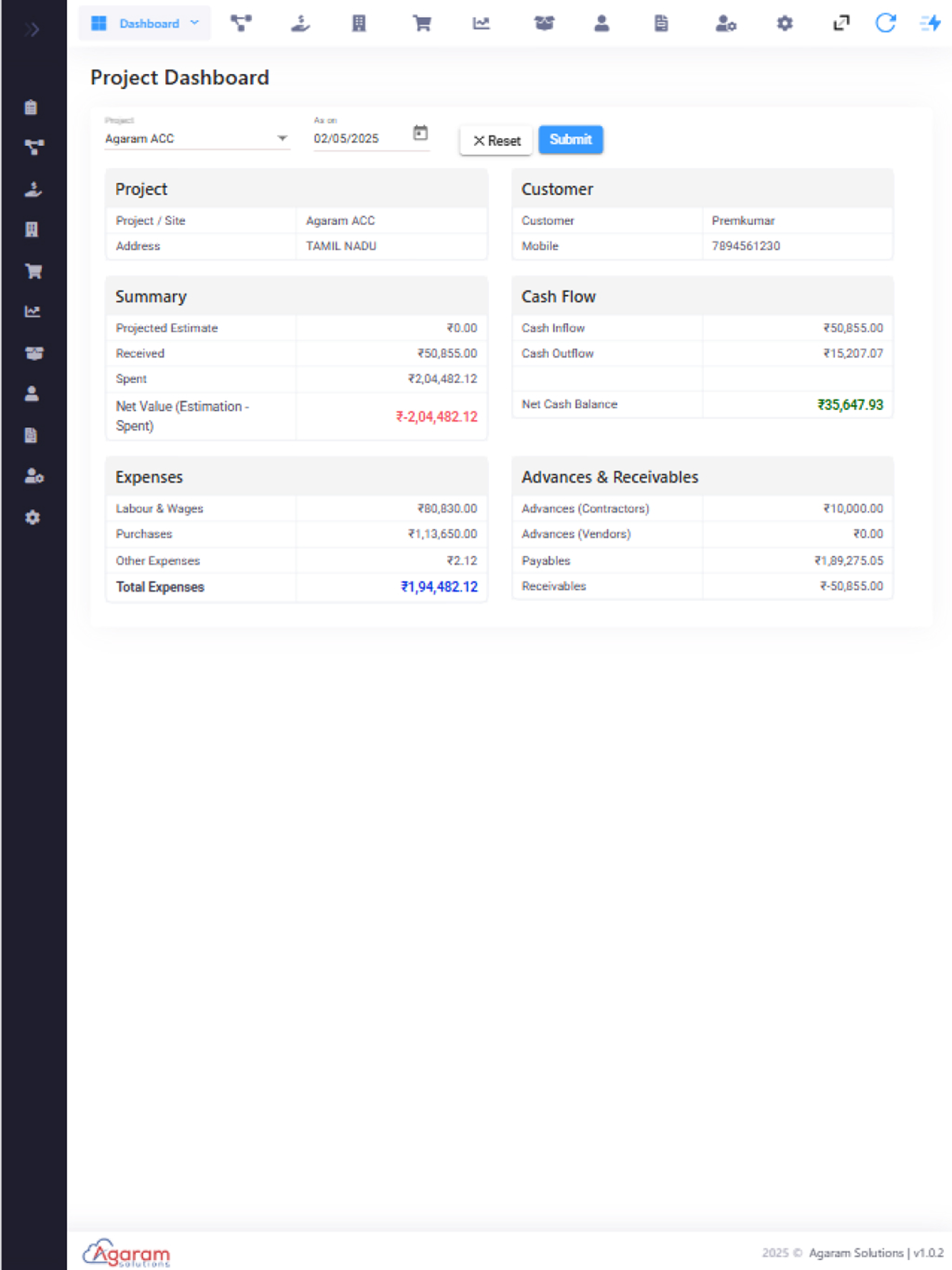Click the Other Expenses amount ₹2.12

(x=462, y=560)
